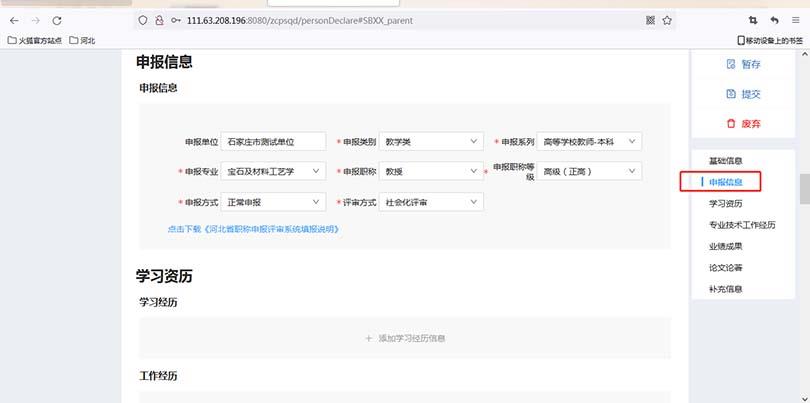The image size is (810, 403).
Task: Open 申报方式 dropdown showing 正常申报
Action: [274, 202]
